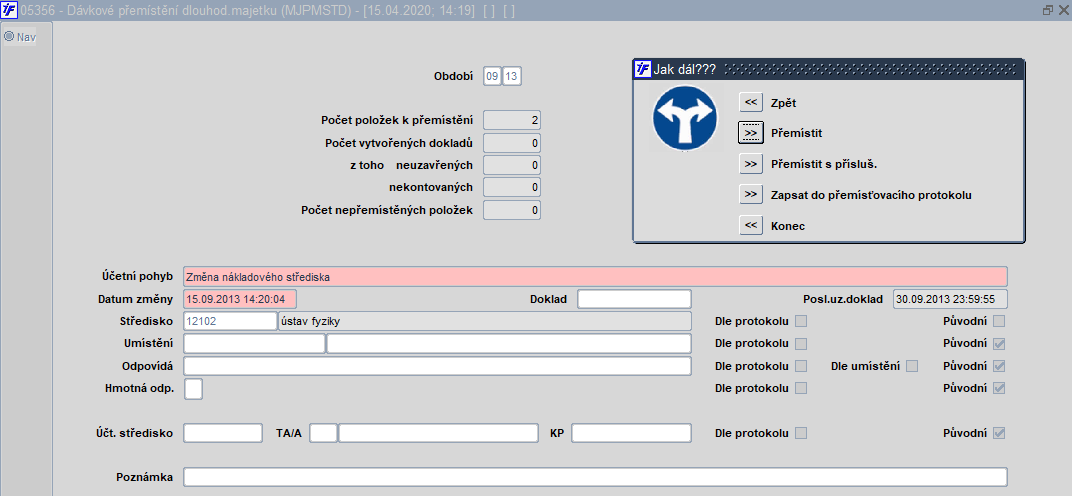Click the Odpovídá input field
Viewport: 1072px width, 496px height.
tap(438, 366)
